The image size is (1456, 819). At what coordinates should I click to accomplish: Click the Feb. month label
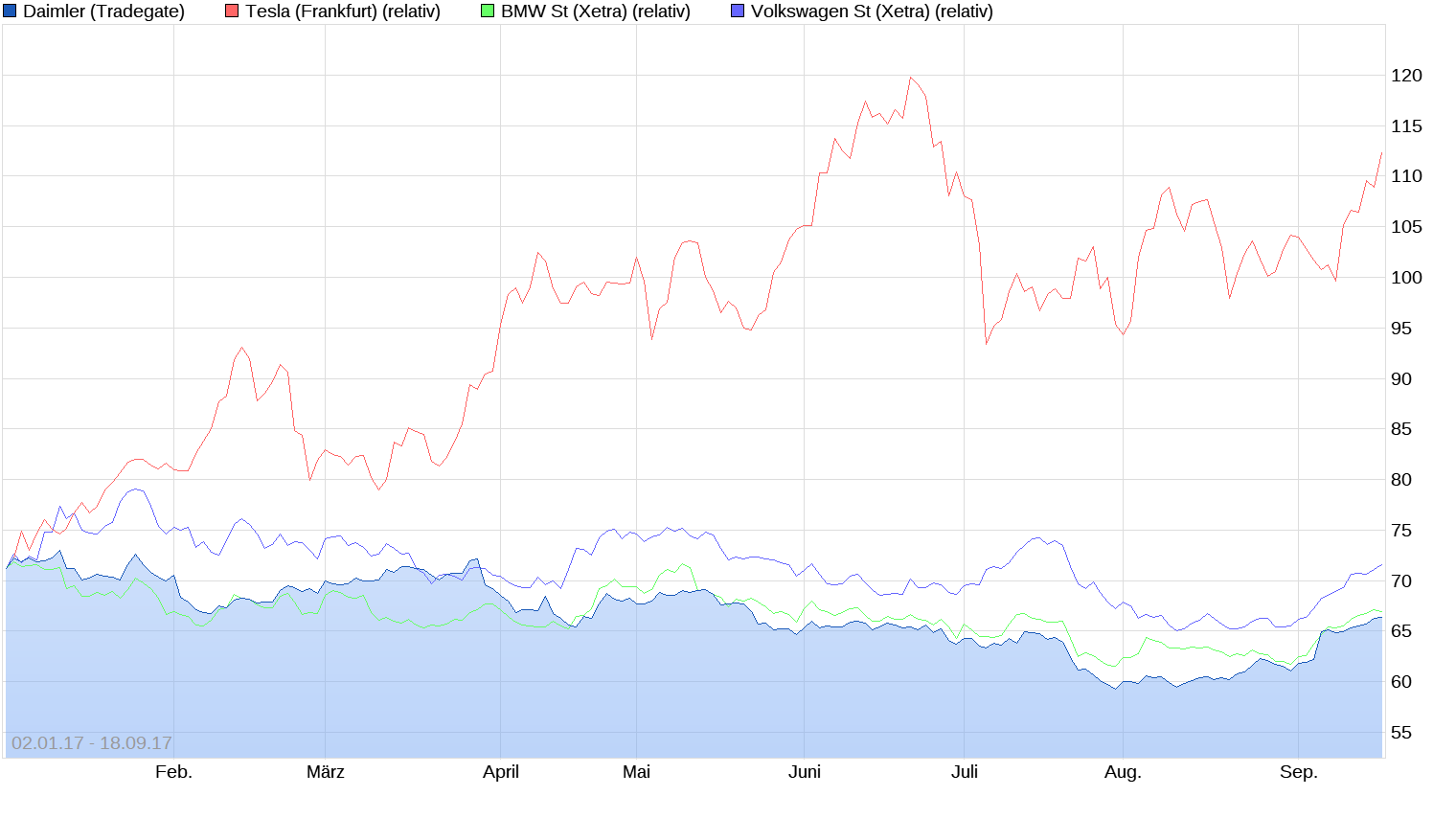[x=173, y=772]
